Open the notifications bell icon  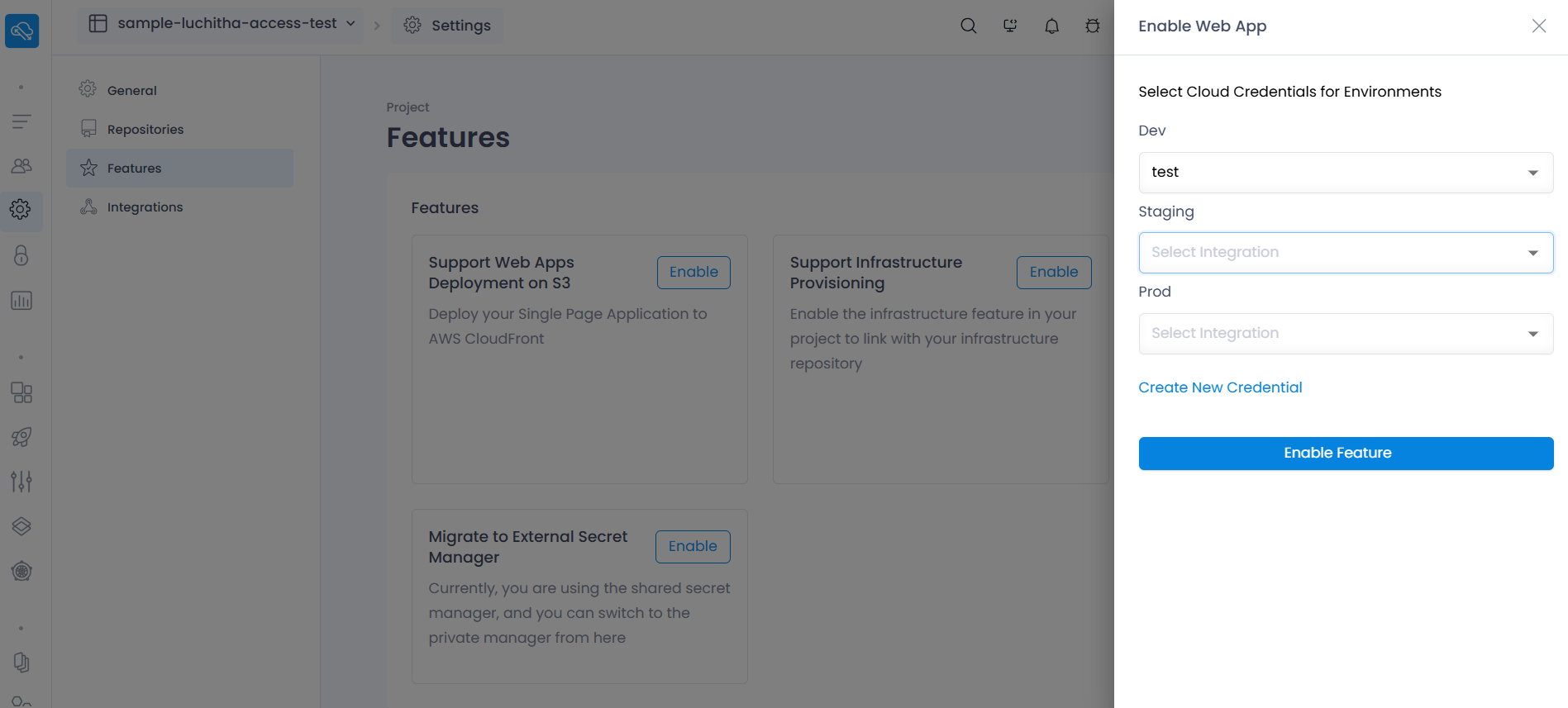point(1051,26)
